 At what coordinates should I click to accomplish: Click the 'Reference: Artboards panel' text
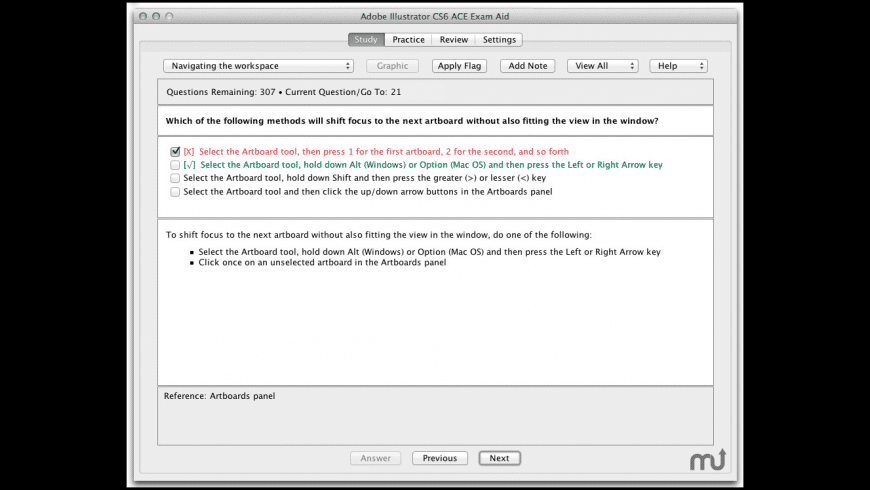click(219, 396)
